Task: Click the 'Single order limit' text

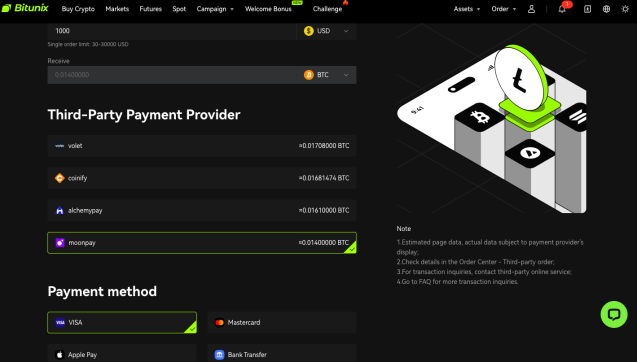Action: click(x=88, y=44)
